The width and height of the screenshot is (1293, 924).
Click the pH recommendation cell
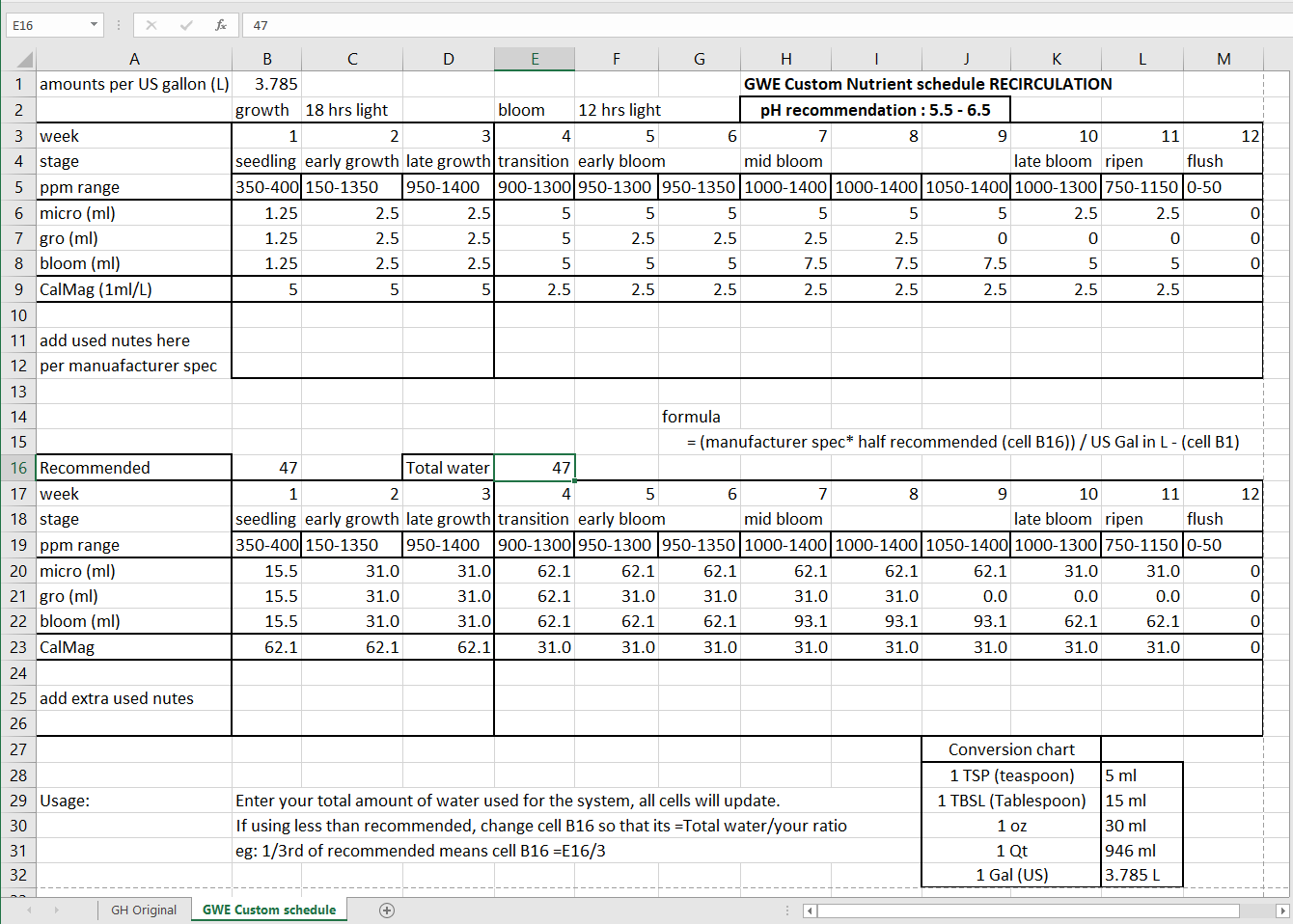click(875, 110)
